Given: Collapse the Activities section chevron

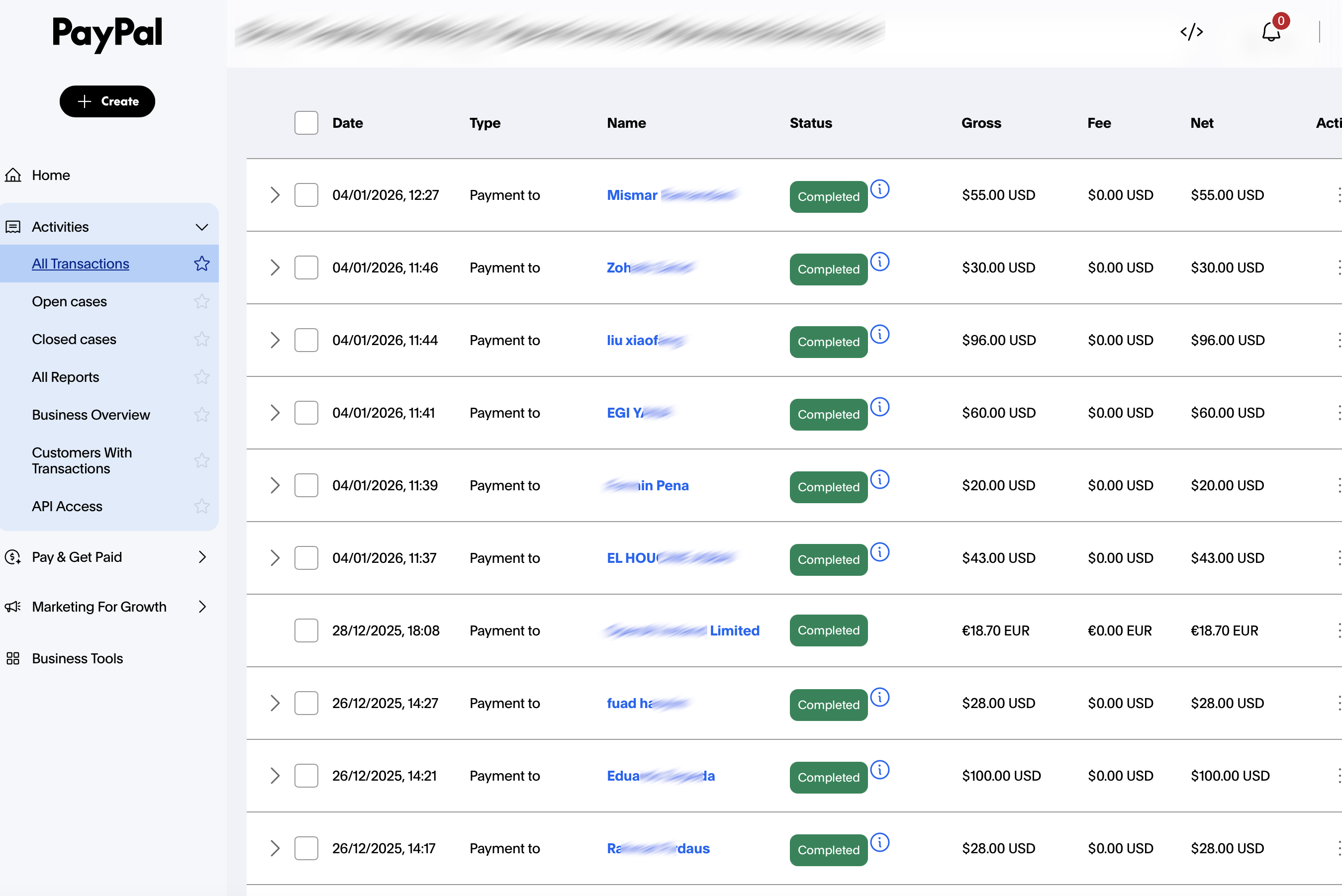Looking at the screenshot, I should tap(202, 227).
